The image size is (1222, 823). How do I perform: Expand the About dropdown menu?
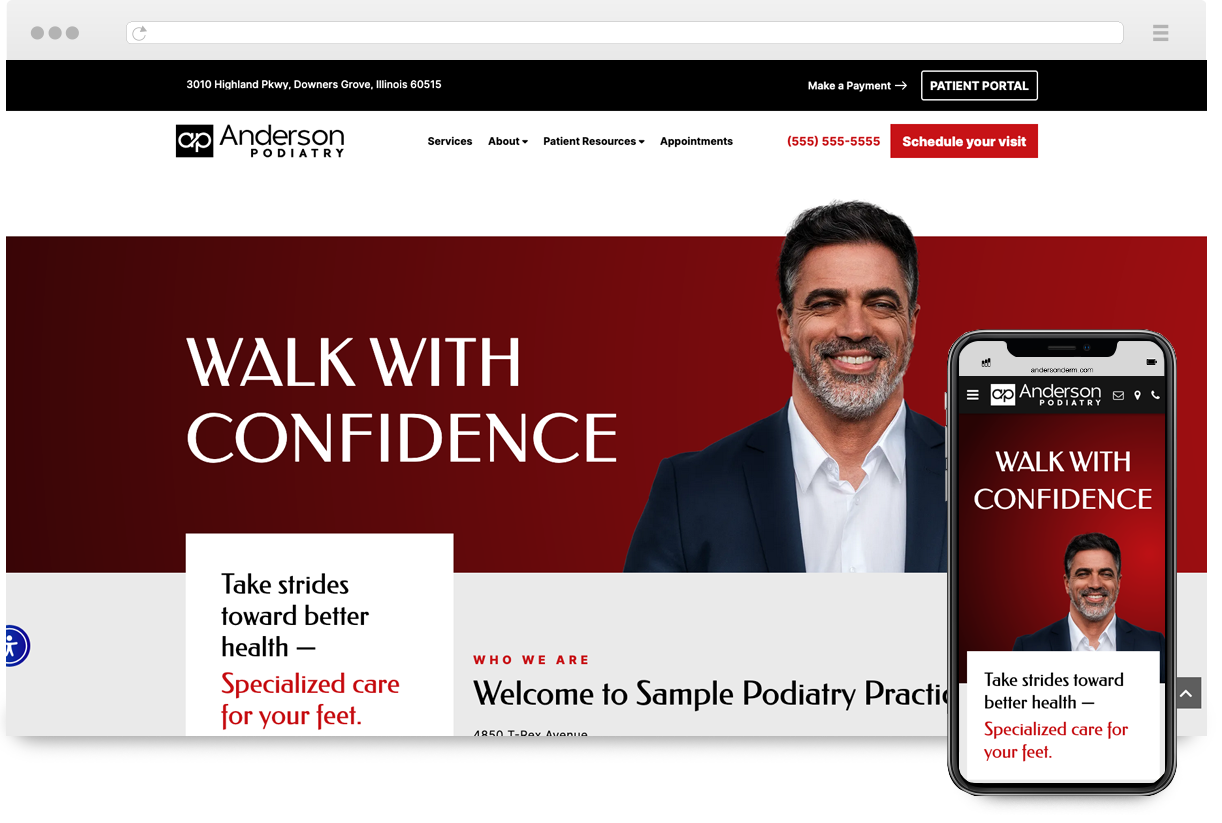point(508,142)
